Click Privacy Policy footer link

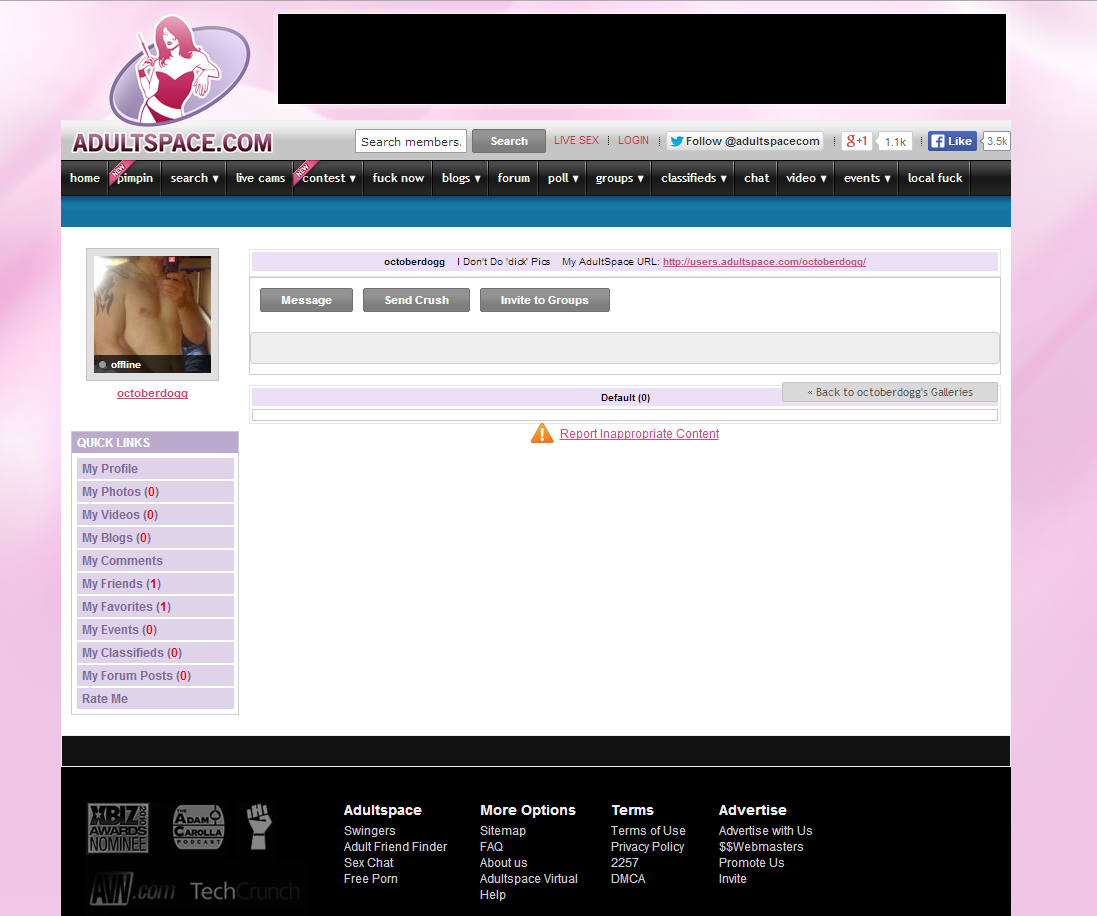(647, 847)
